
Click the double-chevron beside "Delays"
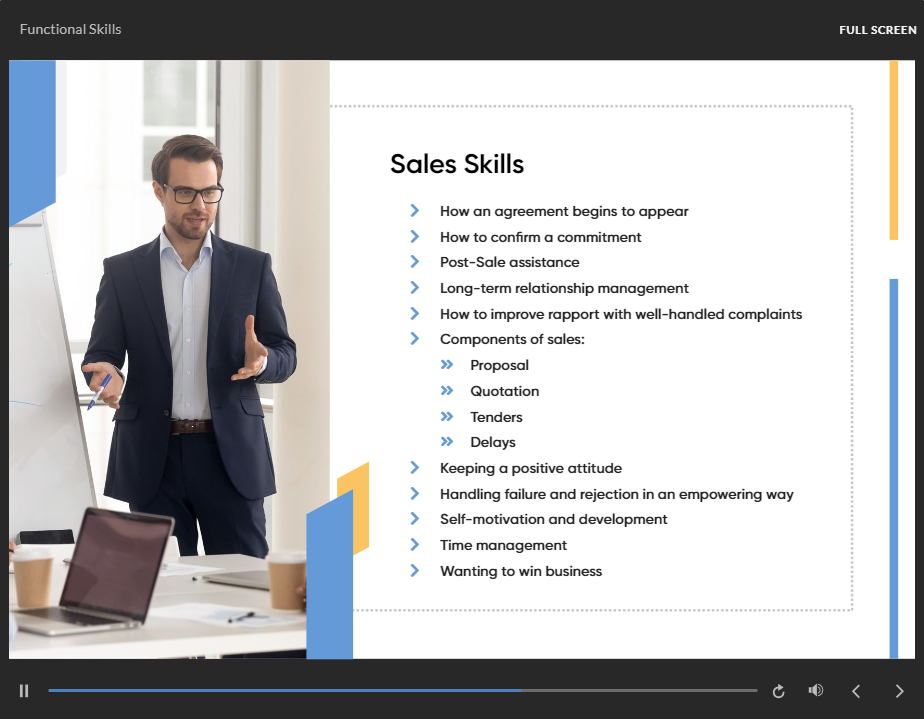click(x=447, y=442)
